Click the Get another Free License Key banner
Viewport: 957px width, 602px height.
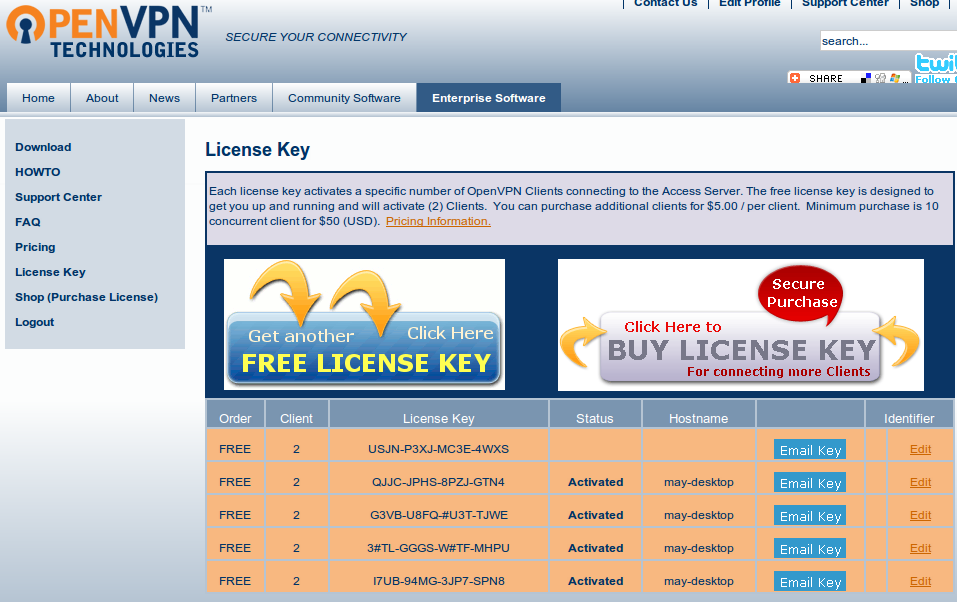[x=364, y=325]
